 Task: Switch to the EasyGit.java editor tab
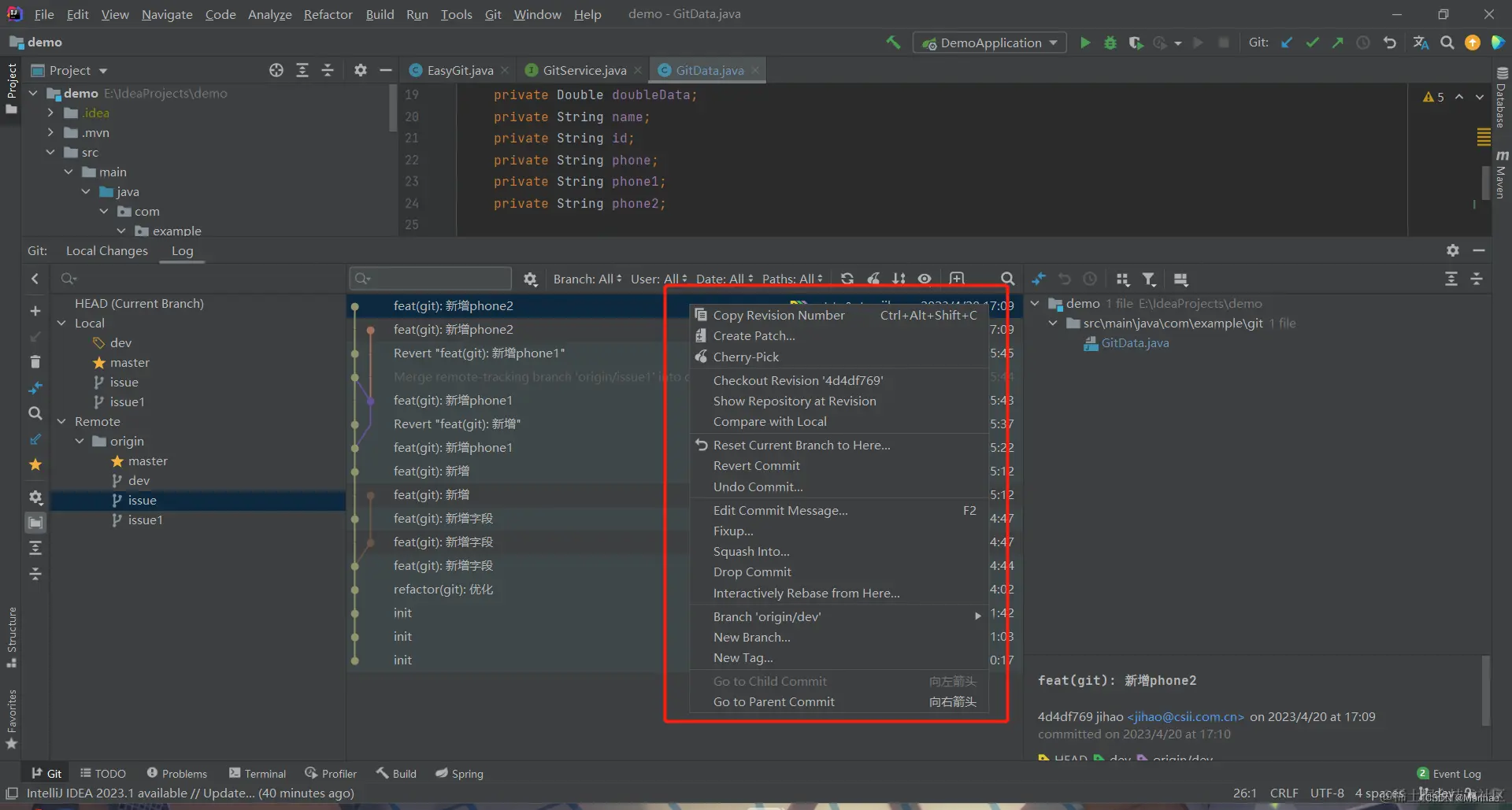459,70
